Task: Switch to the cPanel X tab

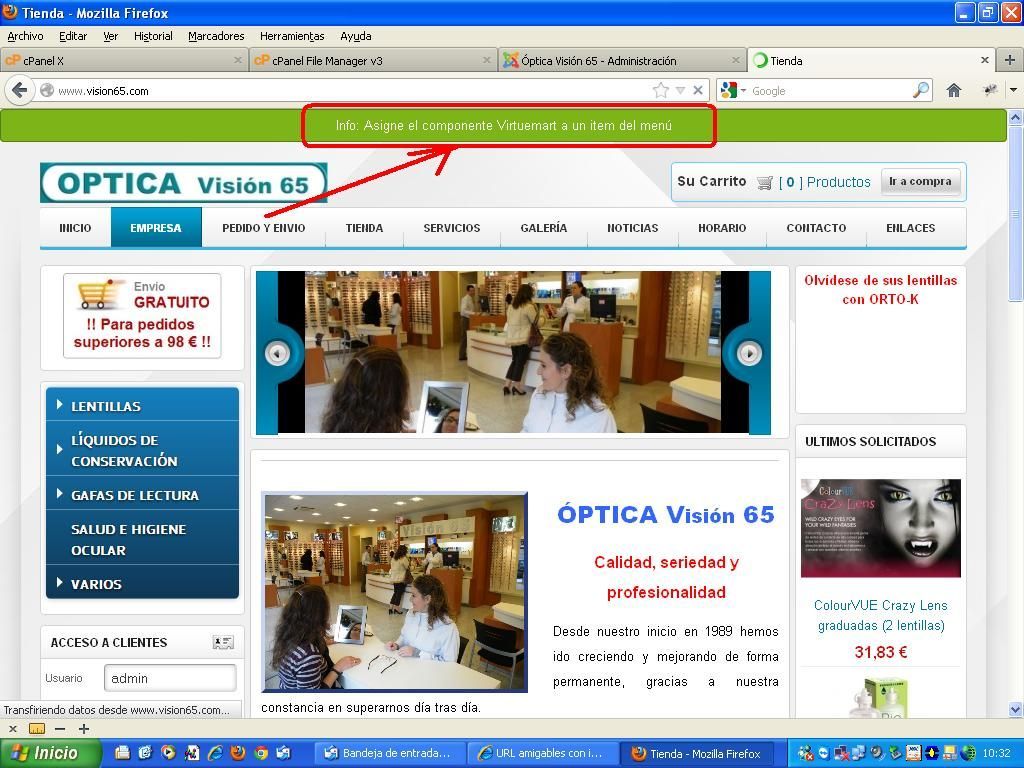Action: click(x=124, y=60)
